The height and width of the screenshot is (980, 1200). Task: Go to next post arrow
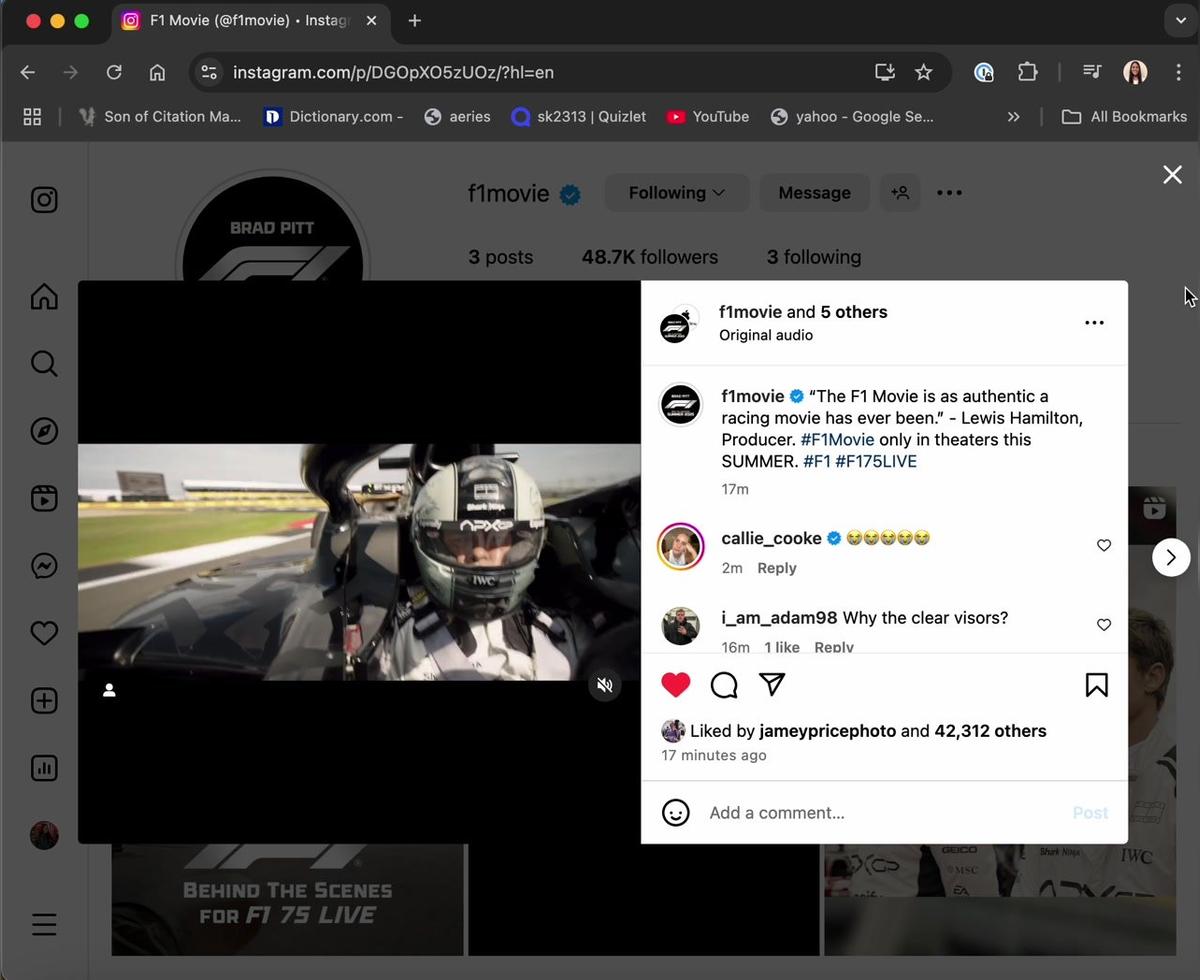tap(1171, 557)
